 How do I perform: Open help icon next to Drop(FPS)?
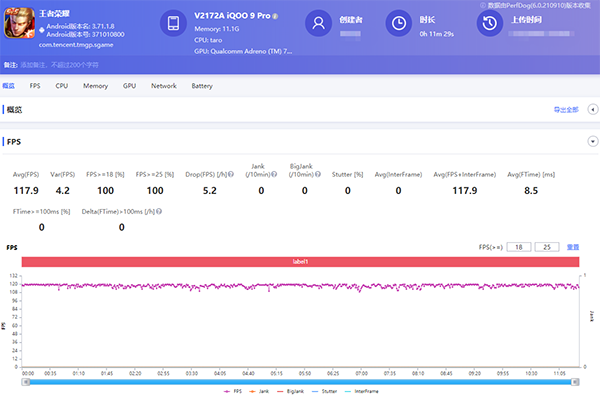(231, 174)
